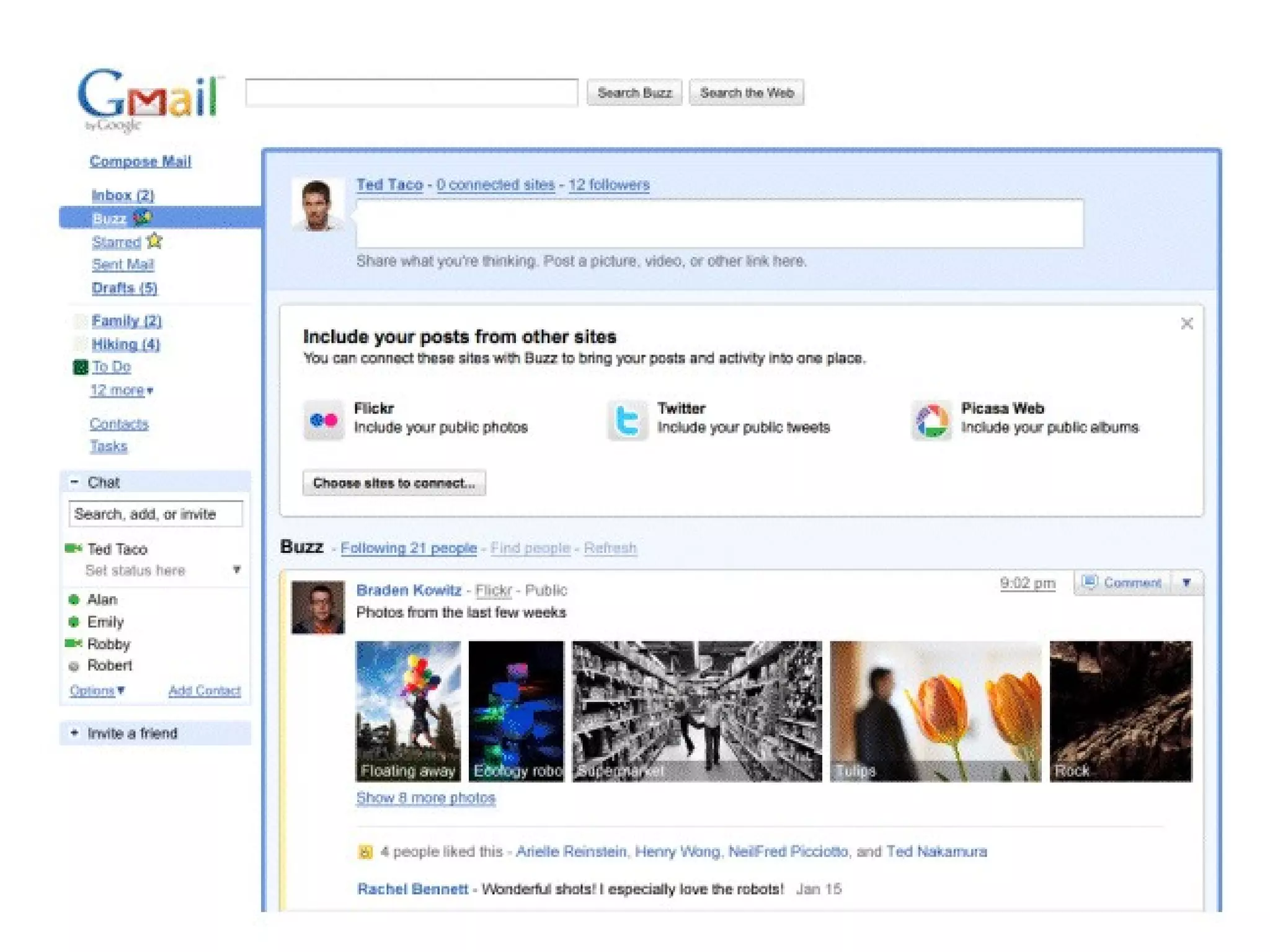The height and width of the screenshot is (952, 1270).
Task: Click the green To Do label square
Action: point(81,367)
